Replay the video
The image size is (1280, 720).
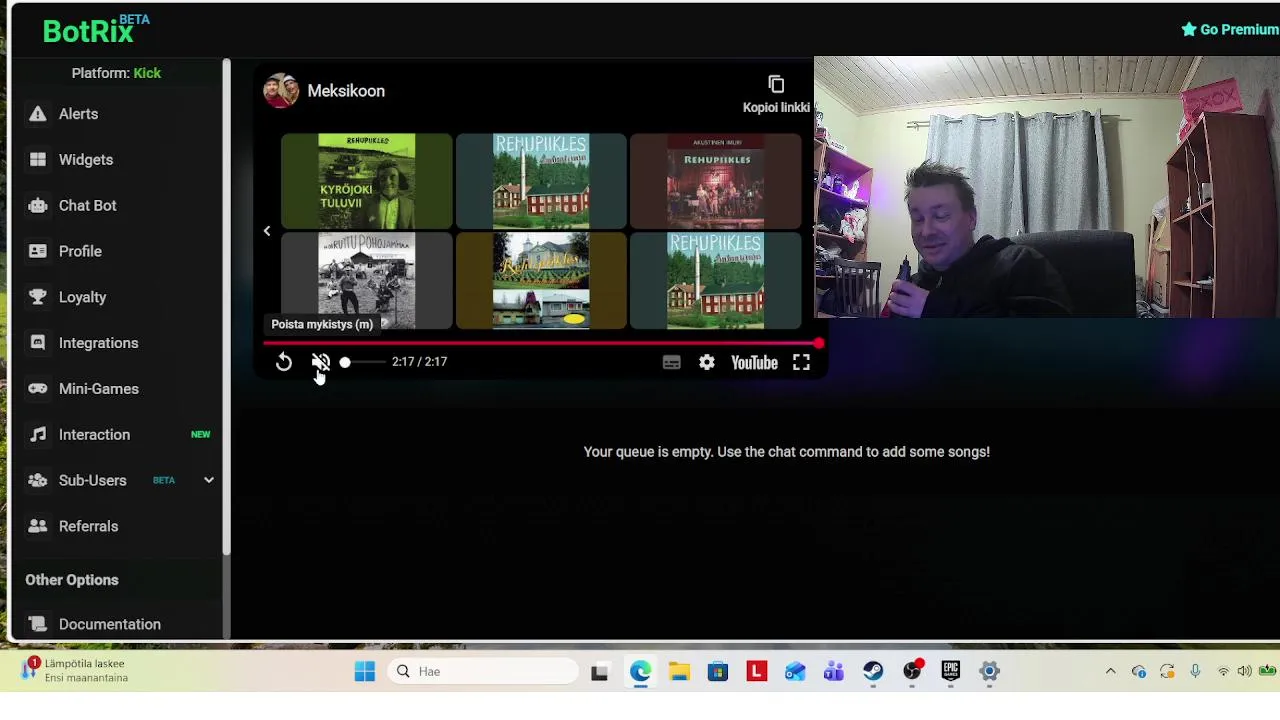[284, 363]
